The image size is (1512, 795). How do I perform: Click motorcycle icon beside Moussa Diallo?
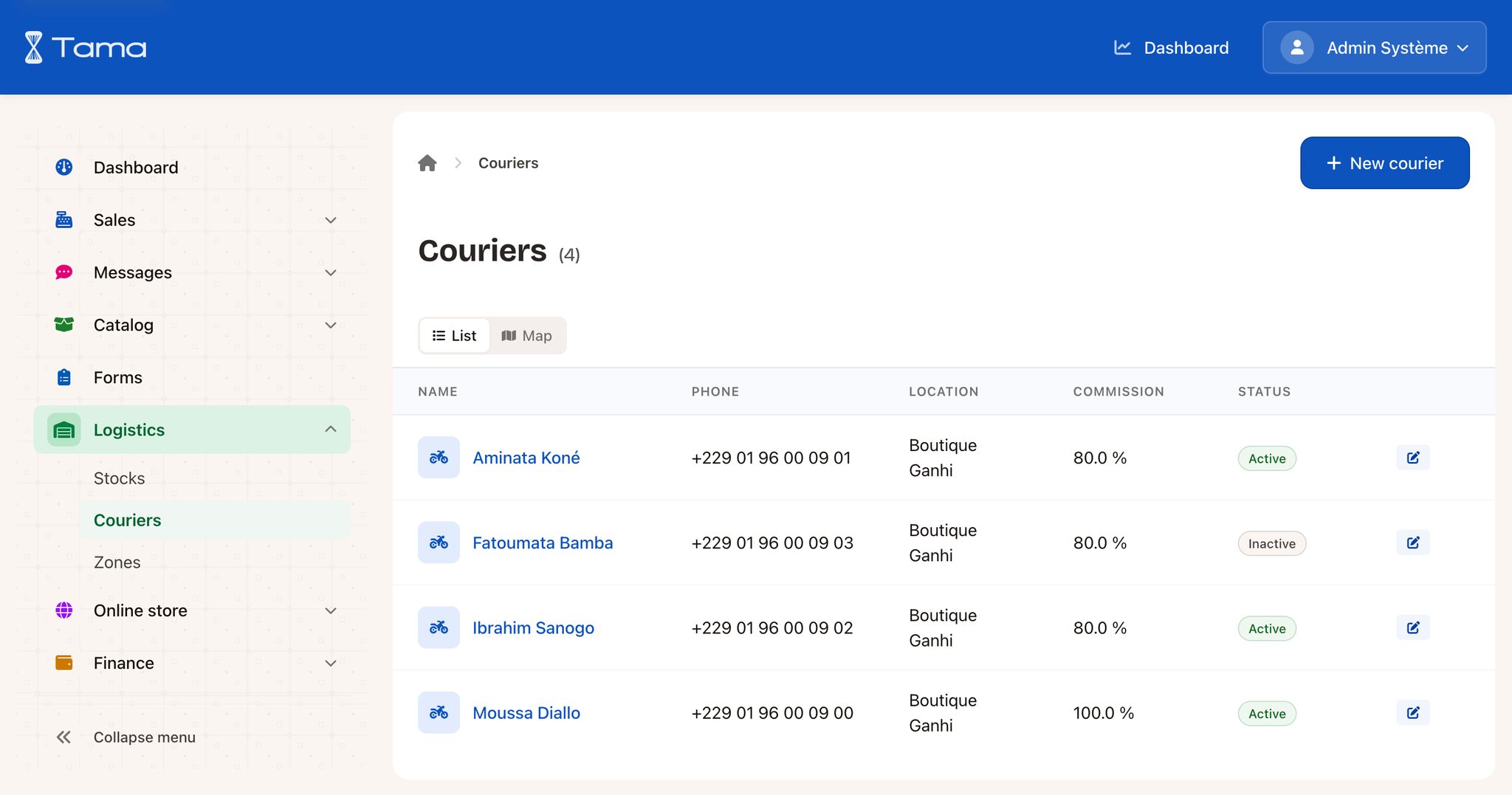(439, 712)
